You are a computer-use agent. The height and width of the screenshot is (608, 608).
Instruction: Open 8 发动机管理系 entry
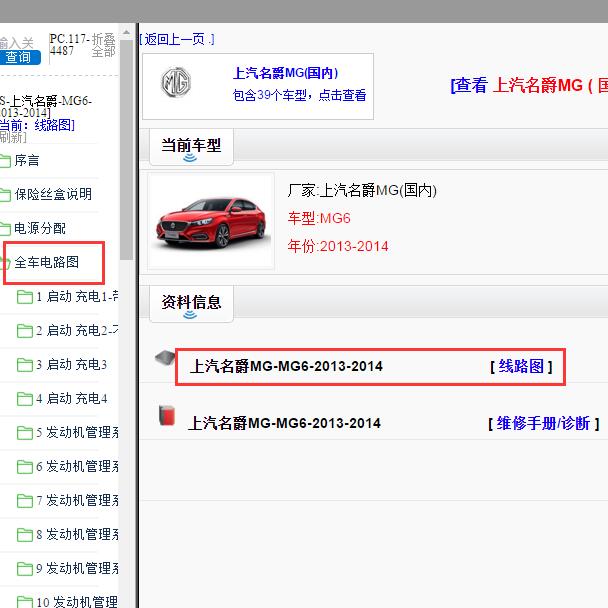[77, 534]
